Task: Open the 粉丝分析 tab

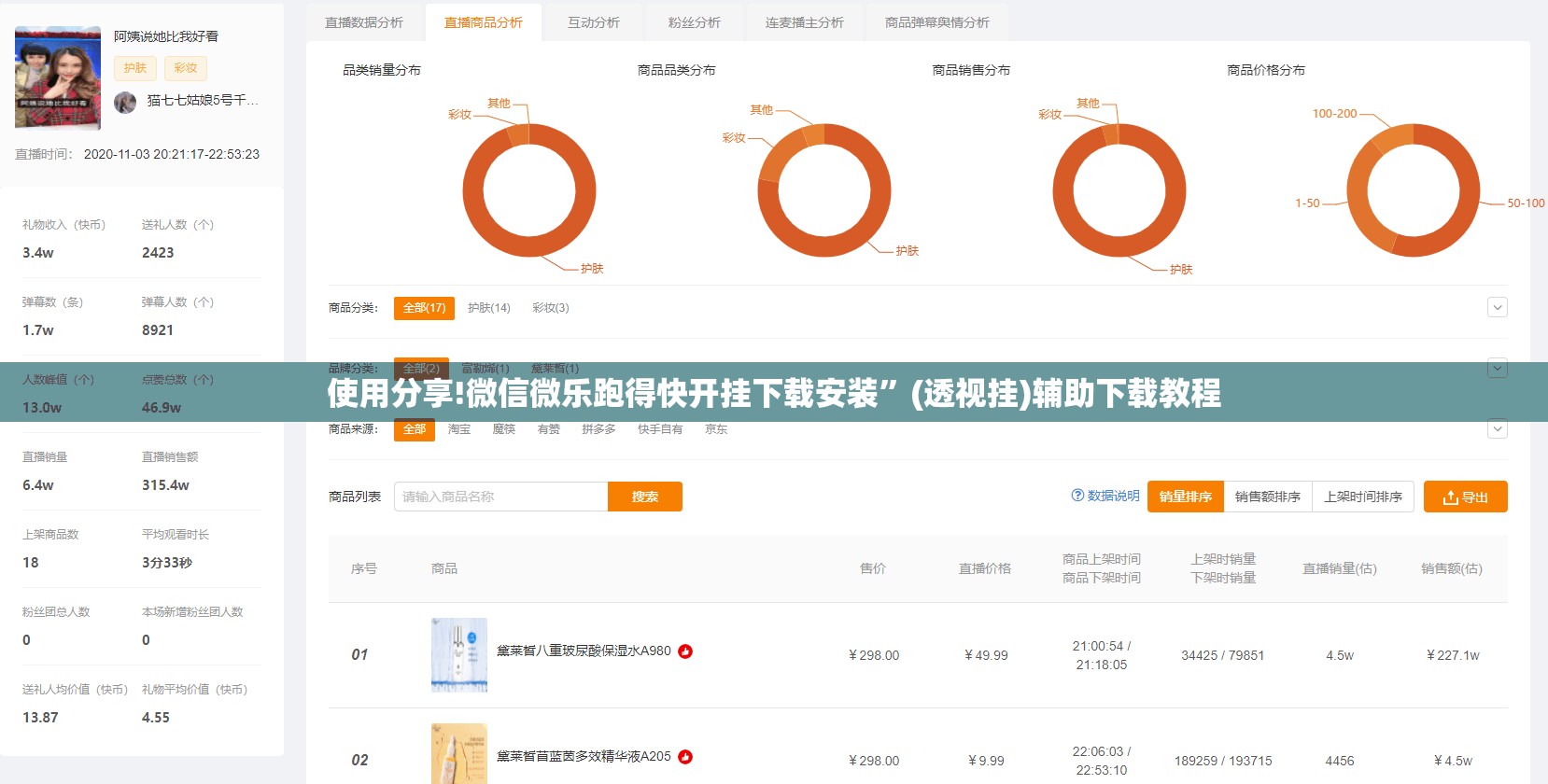Action: tap(695, 22)
